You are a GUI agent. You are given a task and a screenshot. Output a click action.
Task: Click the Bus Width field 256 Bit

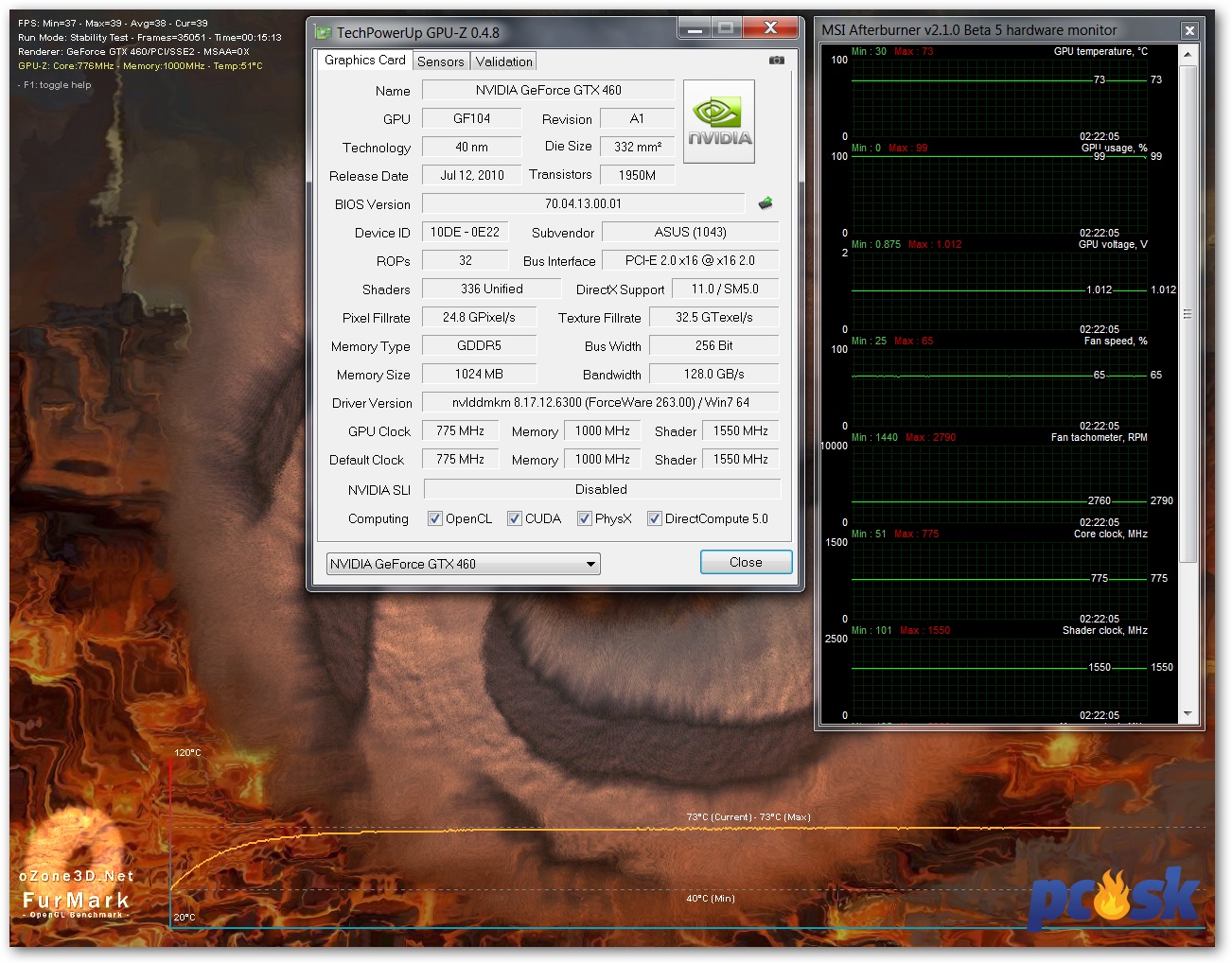coord(713,345)
